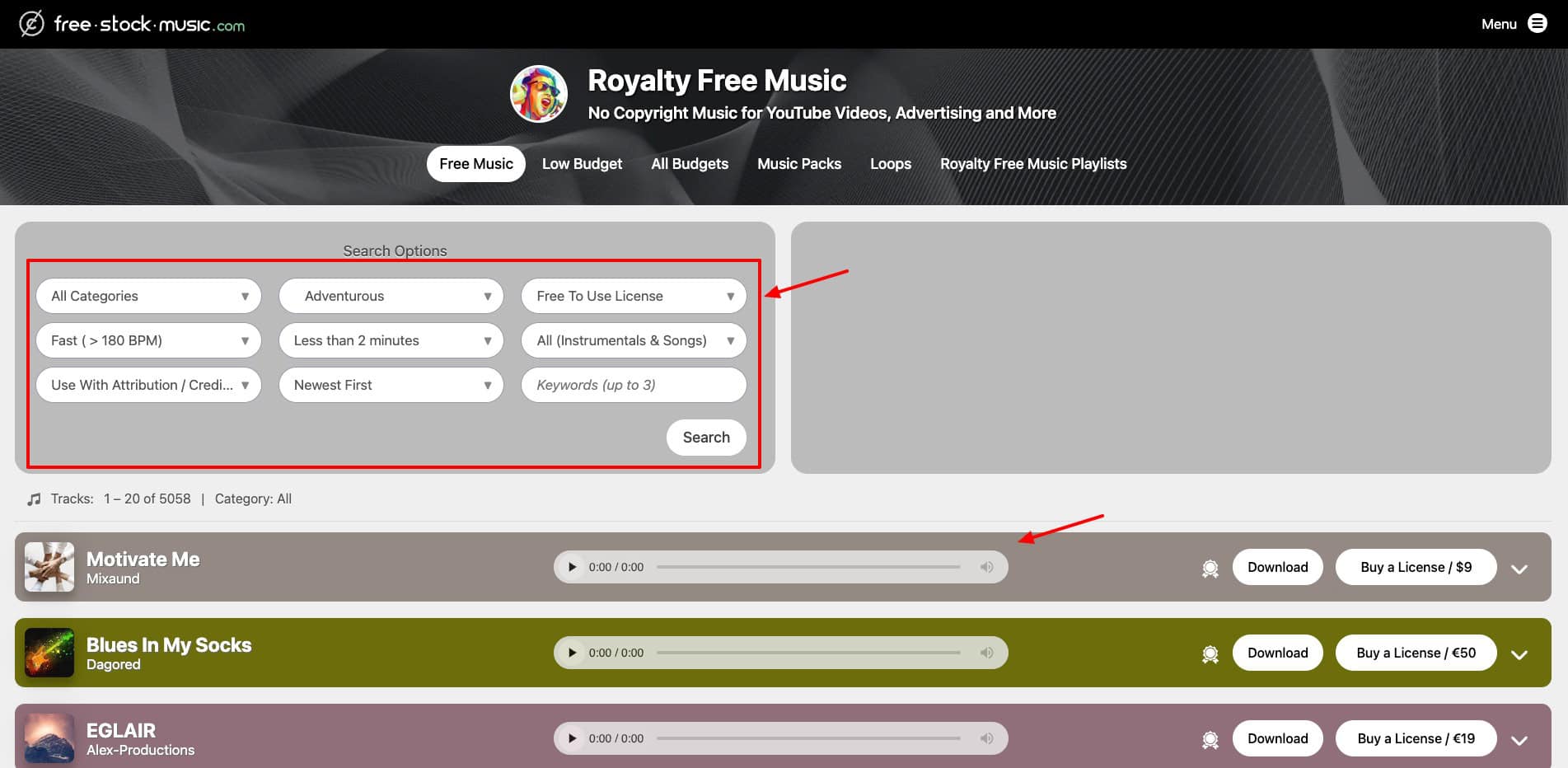Open the Fast (> 180 BPM) tempo dropdown
The width and height of the screenshot is (1568, 768).
(149, 340)
